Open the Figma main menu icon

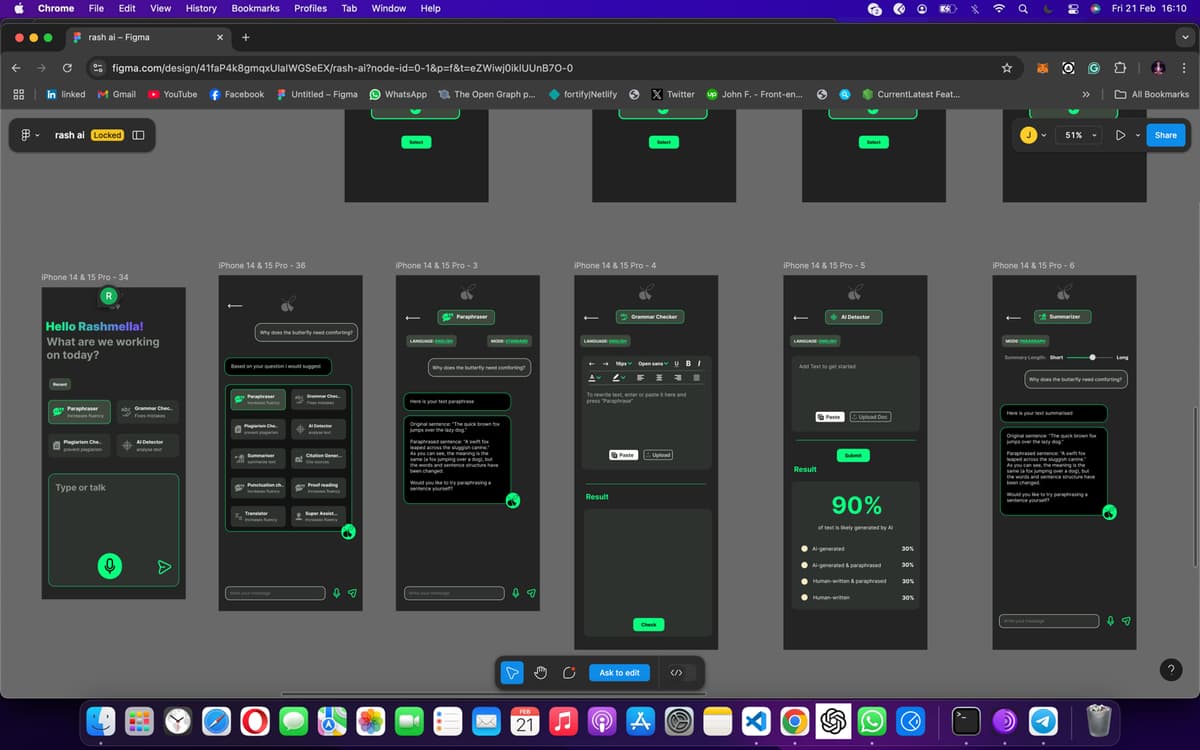coord(25,135)
